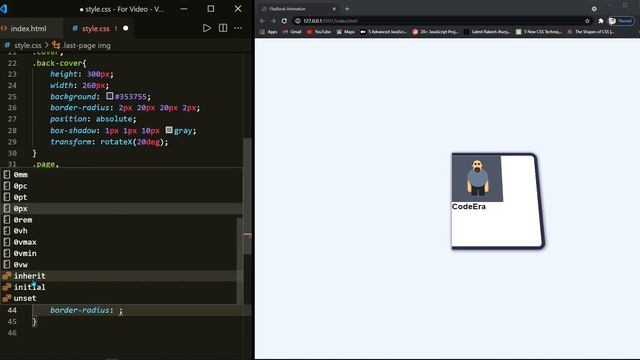The width and height of the screenshot is (640, 360).
Task: Click the VS Code logo in title bar
Action: (x=4, y=9)
